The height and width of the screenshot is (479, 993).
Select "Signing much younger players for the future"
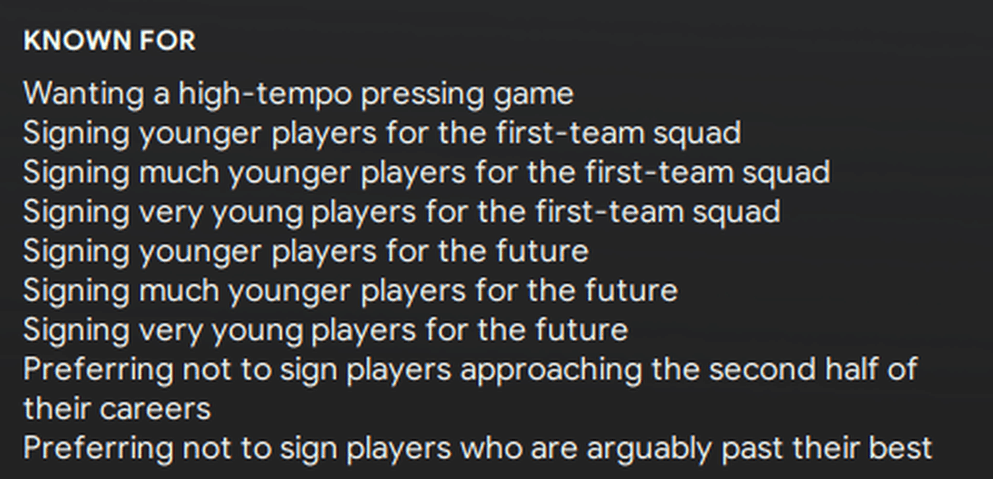tap(350, 291)
